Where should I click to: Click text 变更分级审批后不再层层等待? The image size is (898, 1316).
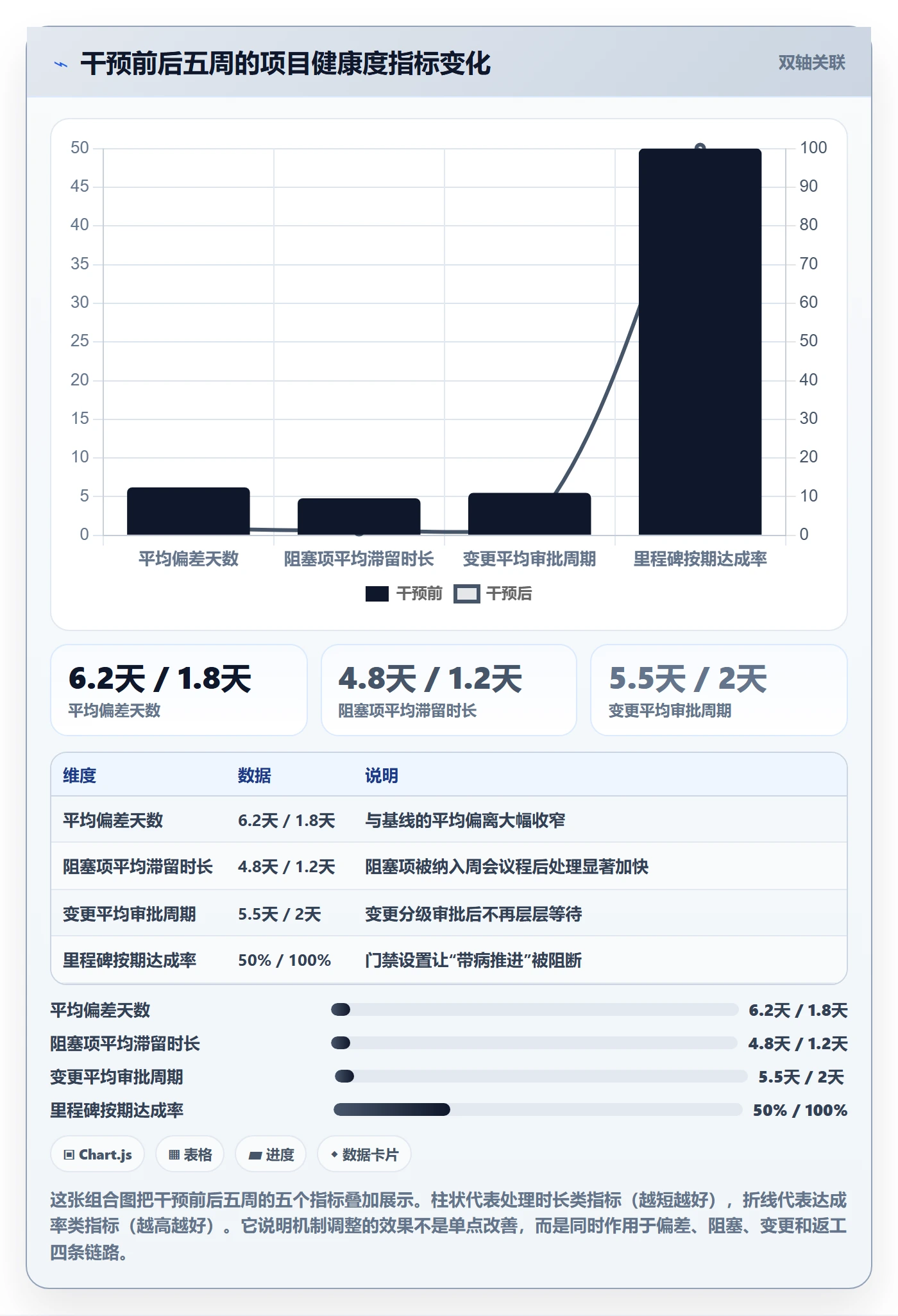click(x=473, y=914)
